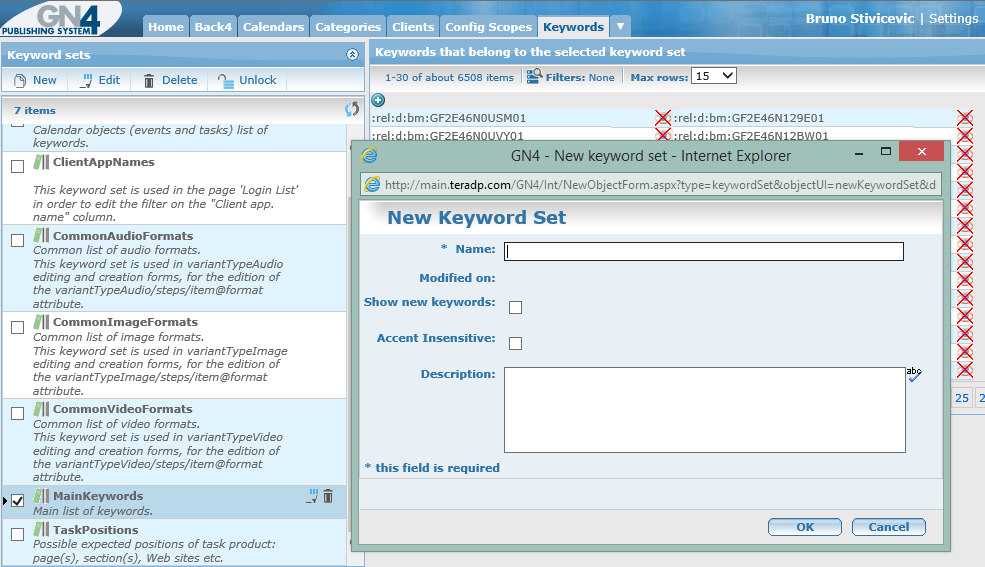Select the CommonAudioFormats keyword set title
The image size is (985, 567).
click(123, 235)
